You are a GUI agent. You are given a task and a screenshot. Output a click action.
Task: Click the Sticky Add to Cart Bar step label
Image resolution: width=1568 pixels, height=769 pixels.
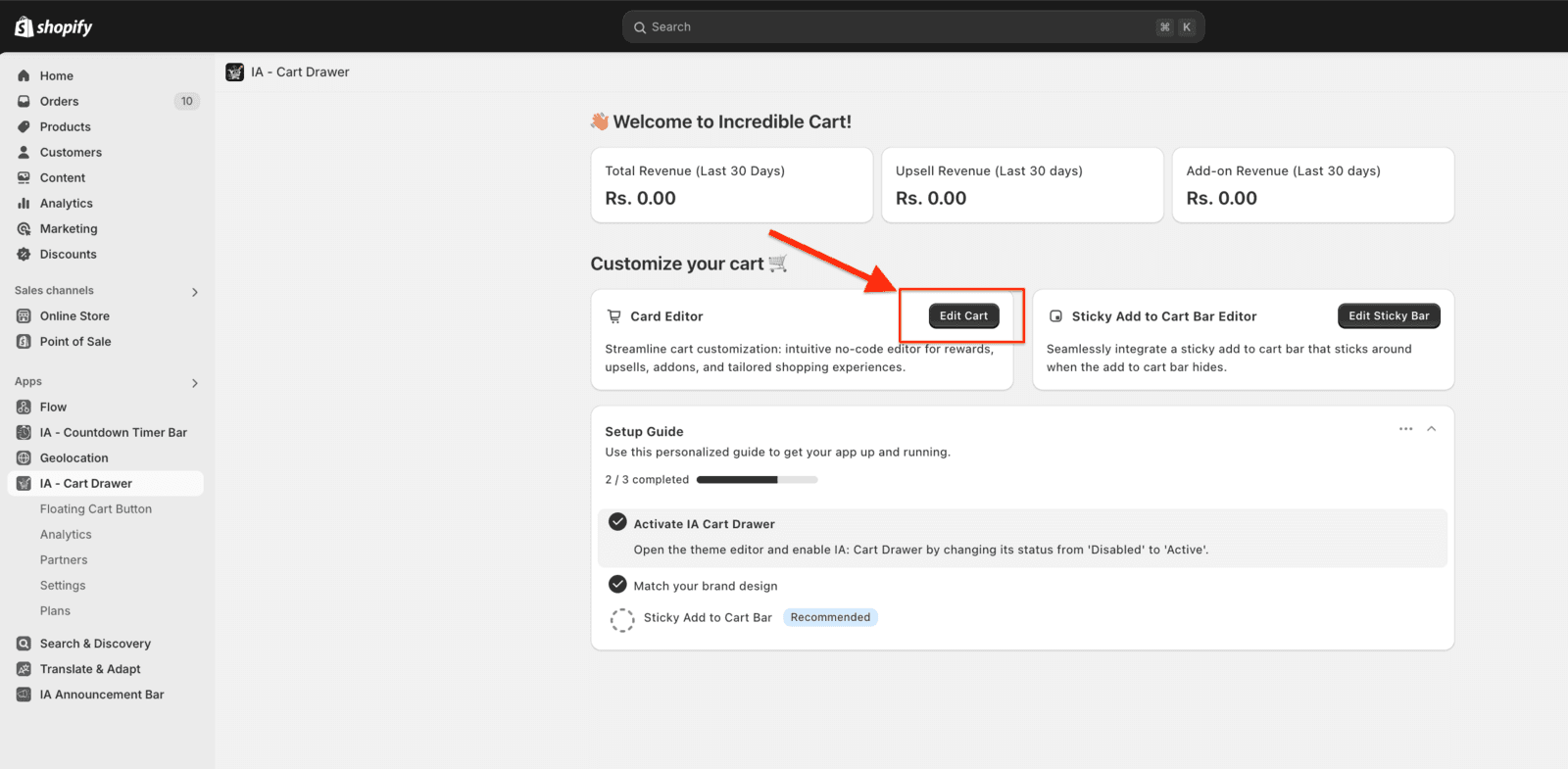708,617
